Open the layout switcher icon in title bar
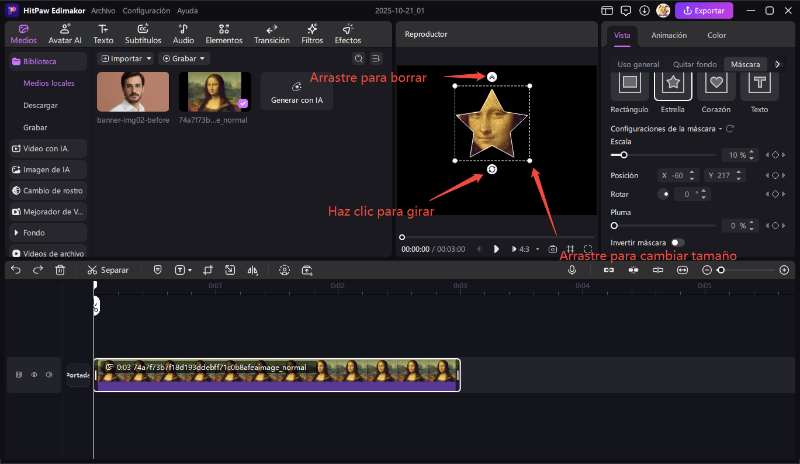The height and width of the screenshot is (464, 800). point(607,11)
